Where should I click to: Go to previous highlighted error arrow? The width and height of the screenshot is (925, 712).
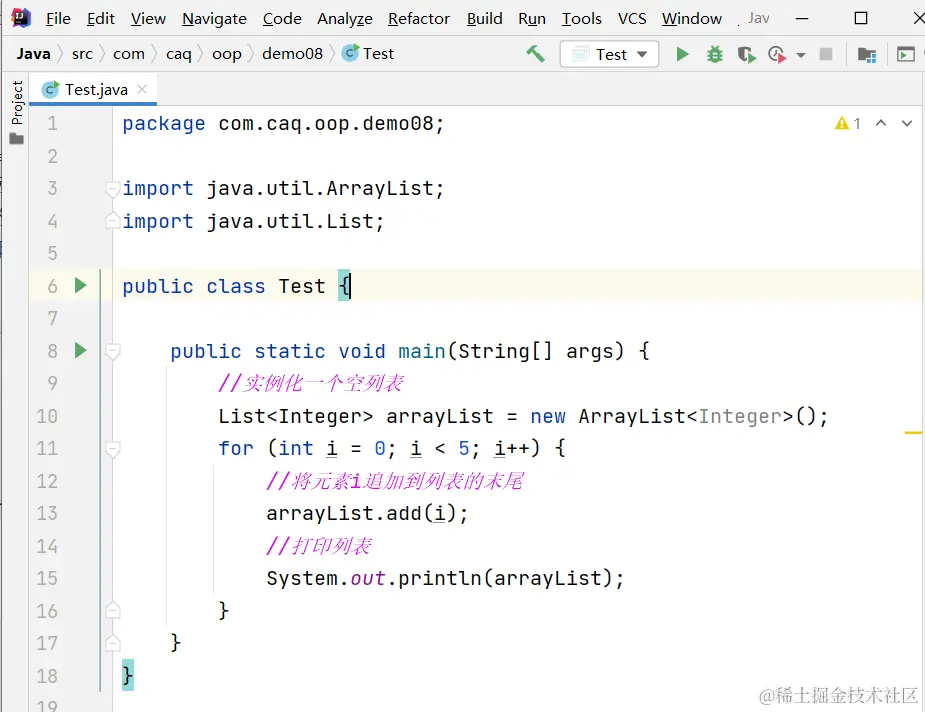pos(881,123)
